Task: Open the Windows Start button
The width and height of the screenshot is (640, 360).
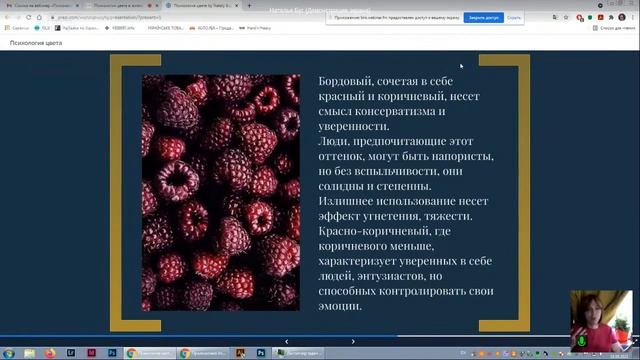Action: [x=9, y=353]
